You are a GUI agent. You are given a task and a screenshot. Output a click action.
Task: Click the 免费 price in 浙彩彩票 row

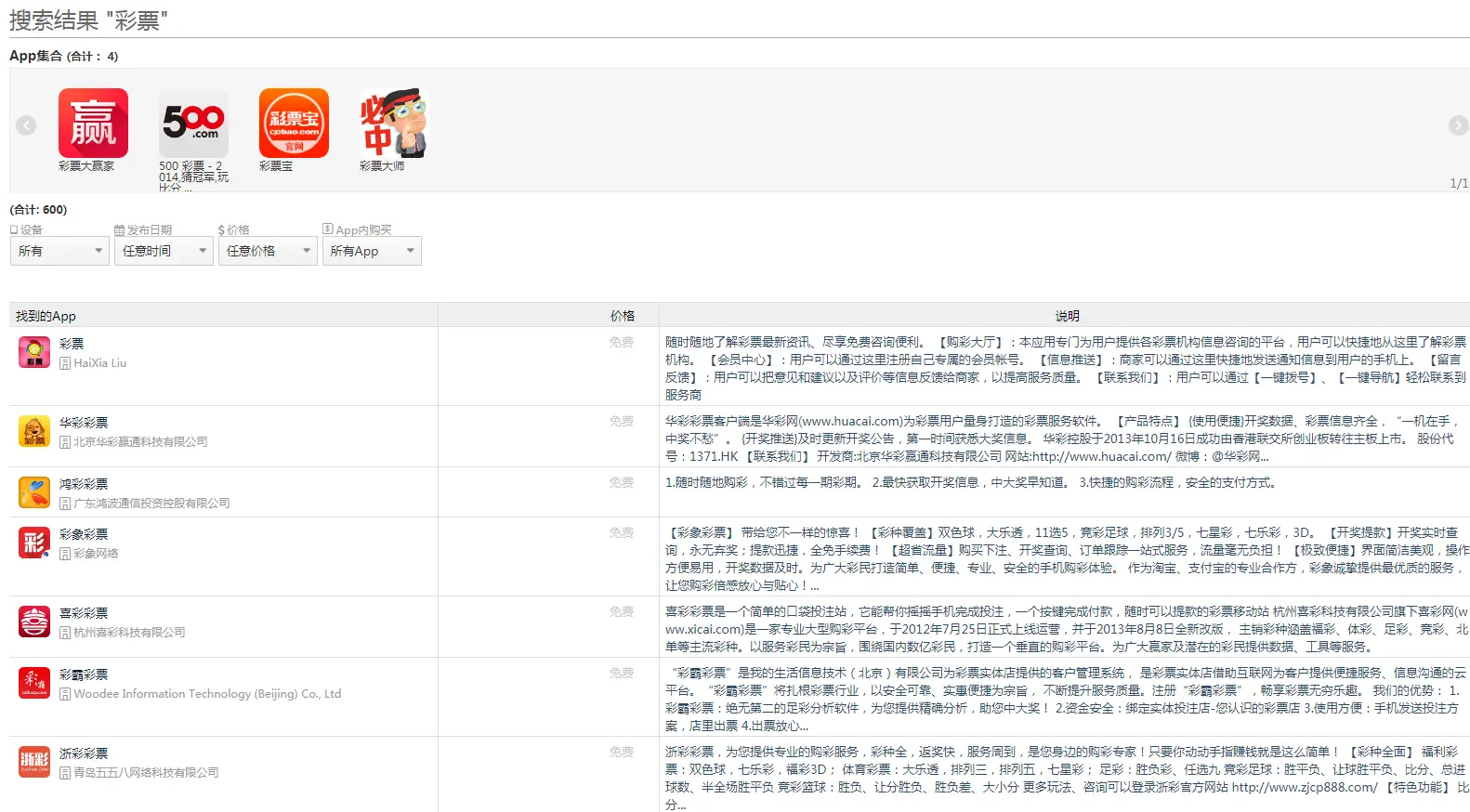point(622,753)
